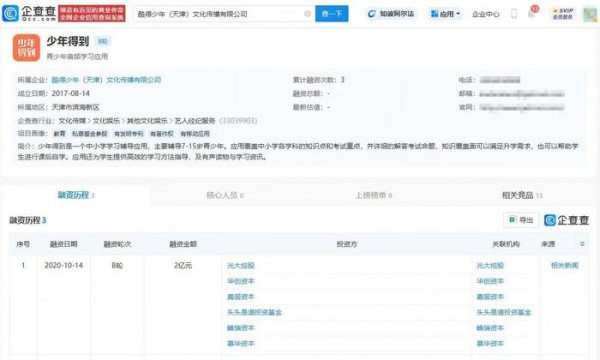Export the table with 导出 button
600x360 pixels.
click(x=521, y=220)
